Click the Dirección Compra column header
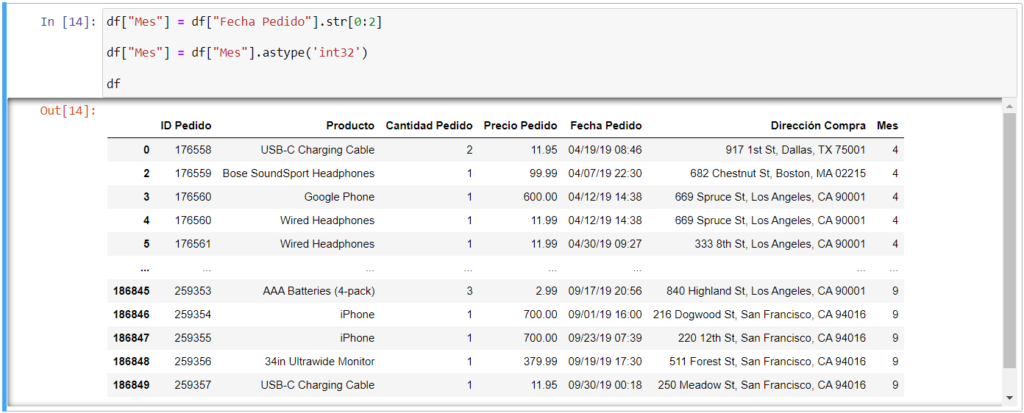 pos(818,126)
